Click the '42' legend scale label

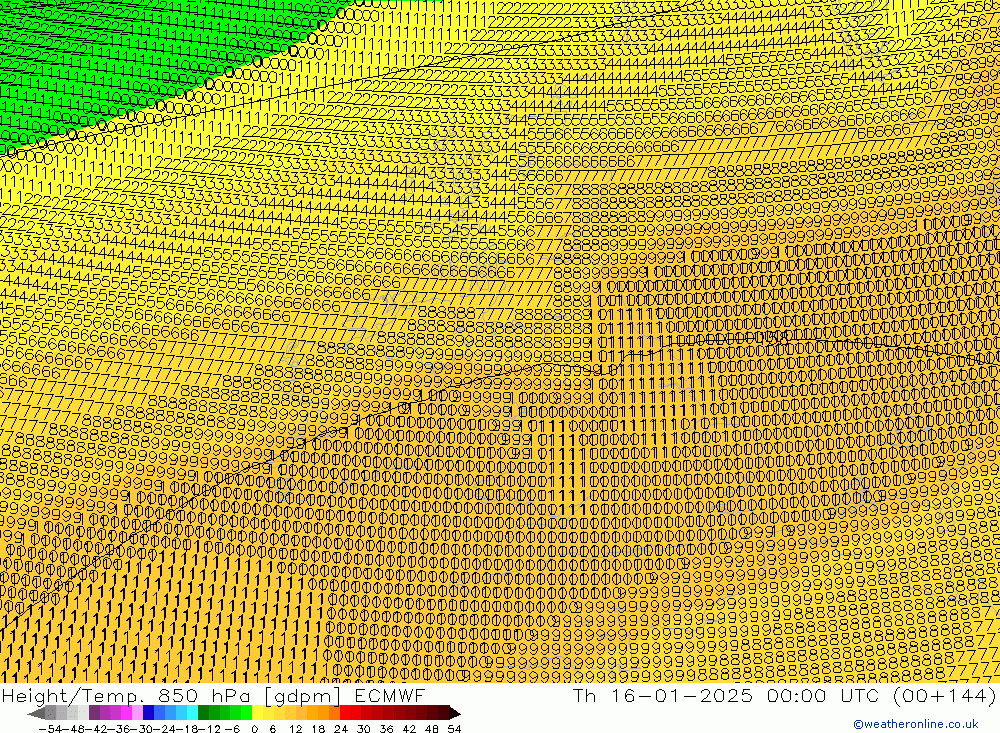click(409, 729)
